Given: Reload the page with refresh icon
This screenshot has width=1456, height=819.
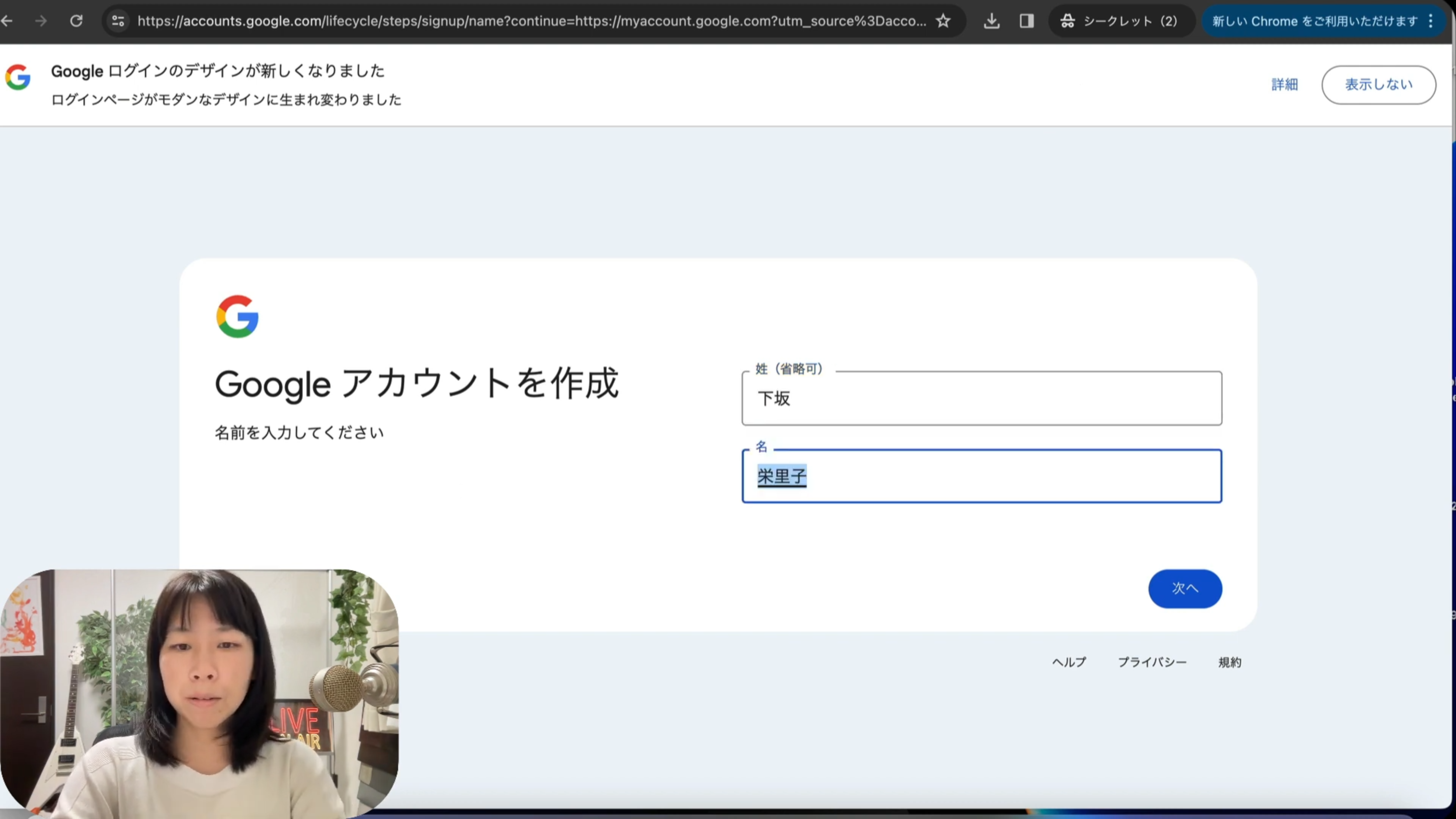Looking at the screenshot, I should [76, 21].
